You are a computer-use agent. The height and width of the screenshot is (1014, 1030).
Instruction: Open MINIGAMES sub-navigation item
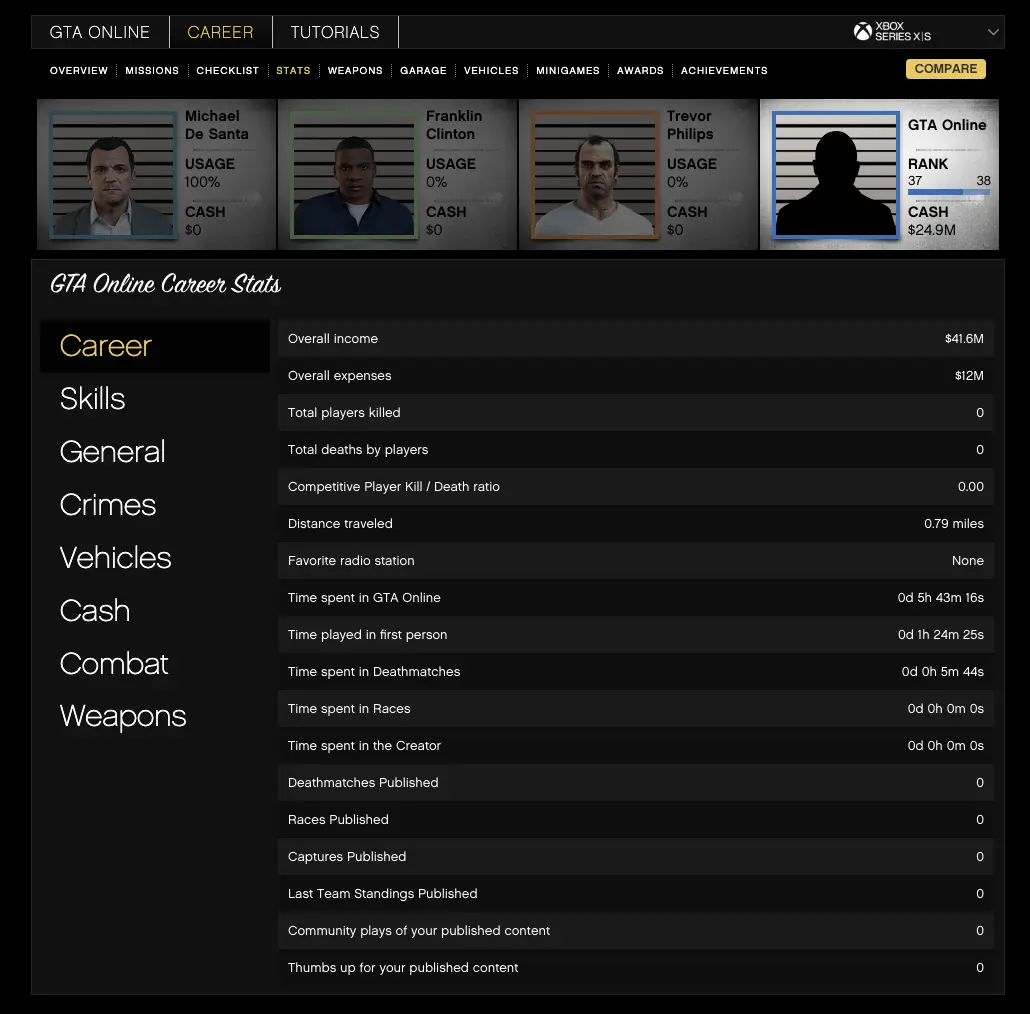coord(568,70)
